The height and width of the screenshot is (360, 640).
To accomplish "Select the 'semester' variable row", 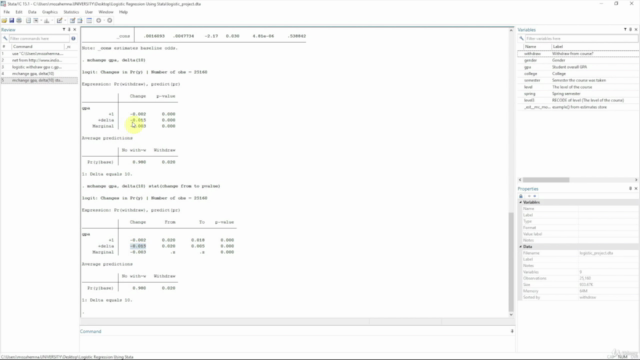I will click(x=578, y=80).
